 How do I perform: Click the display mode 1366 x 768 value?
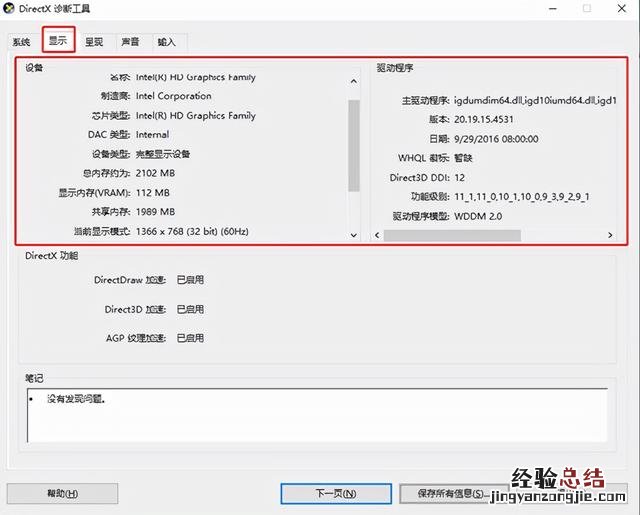(192, 231)
